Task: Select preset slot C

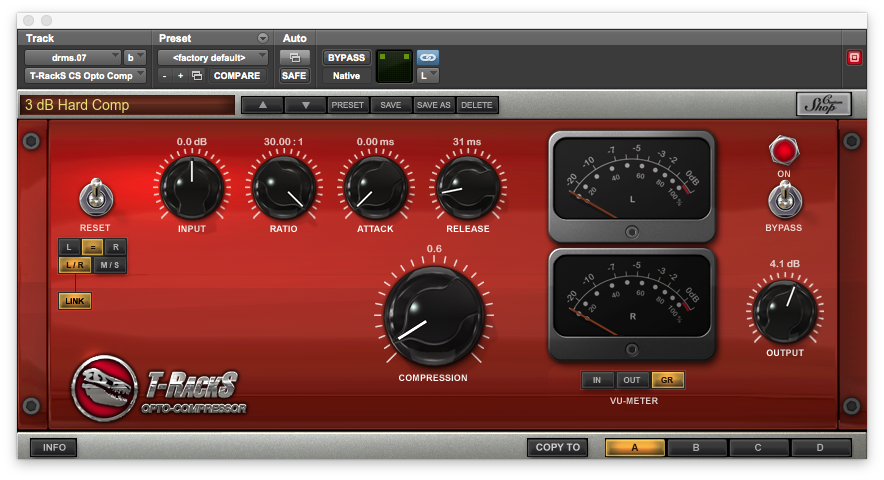Action: pyautogui.click(x=758, y=447)
